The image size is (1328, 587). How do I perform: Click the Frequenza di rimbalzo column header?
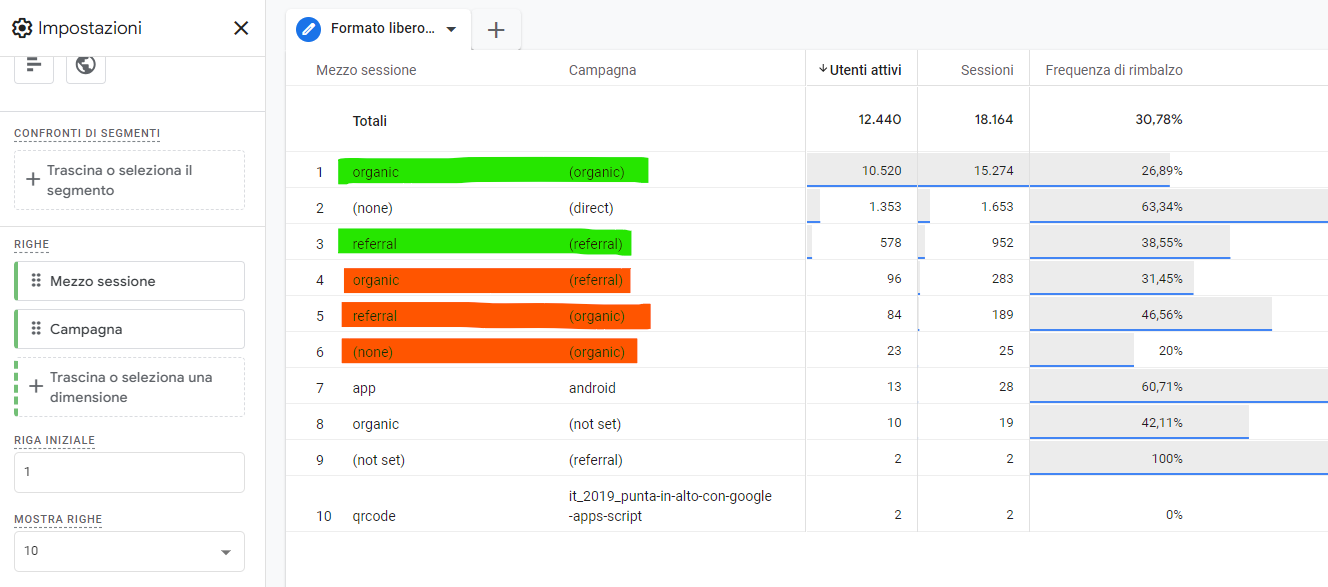tap(1114, 70)
